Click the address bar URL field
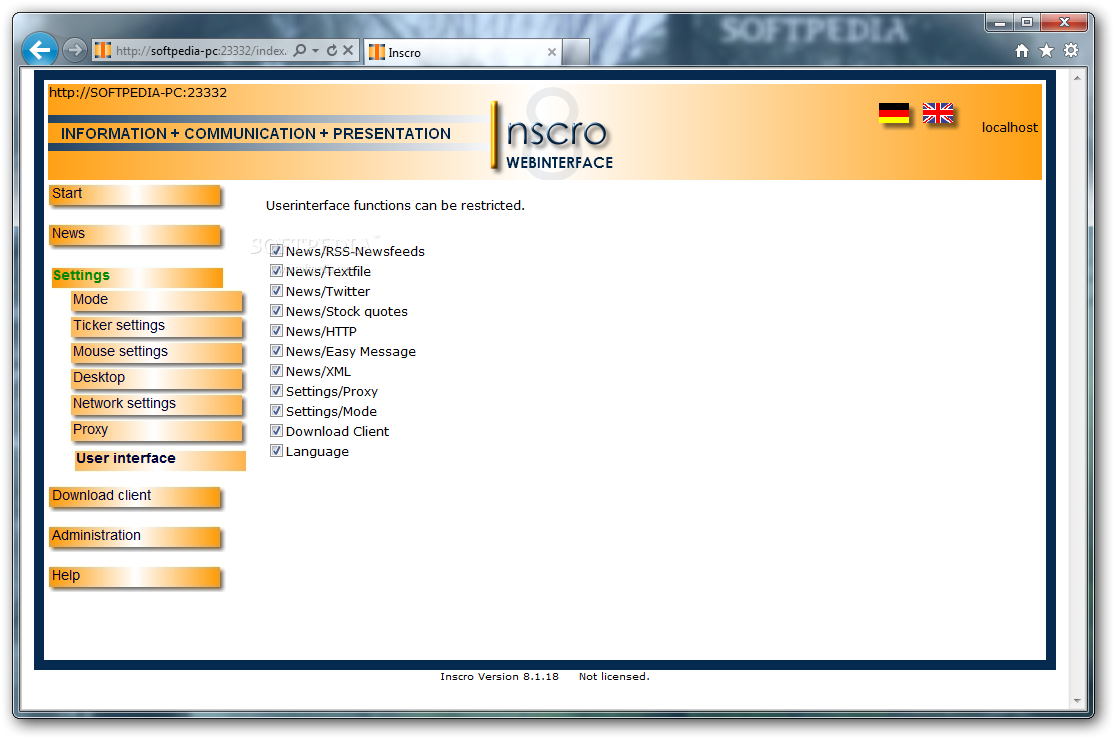 tap(201, 50)
